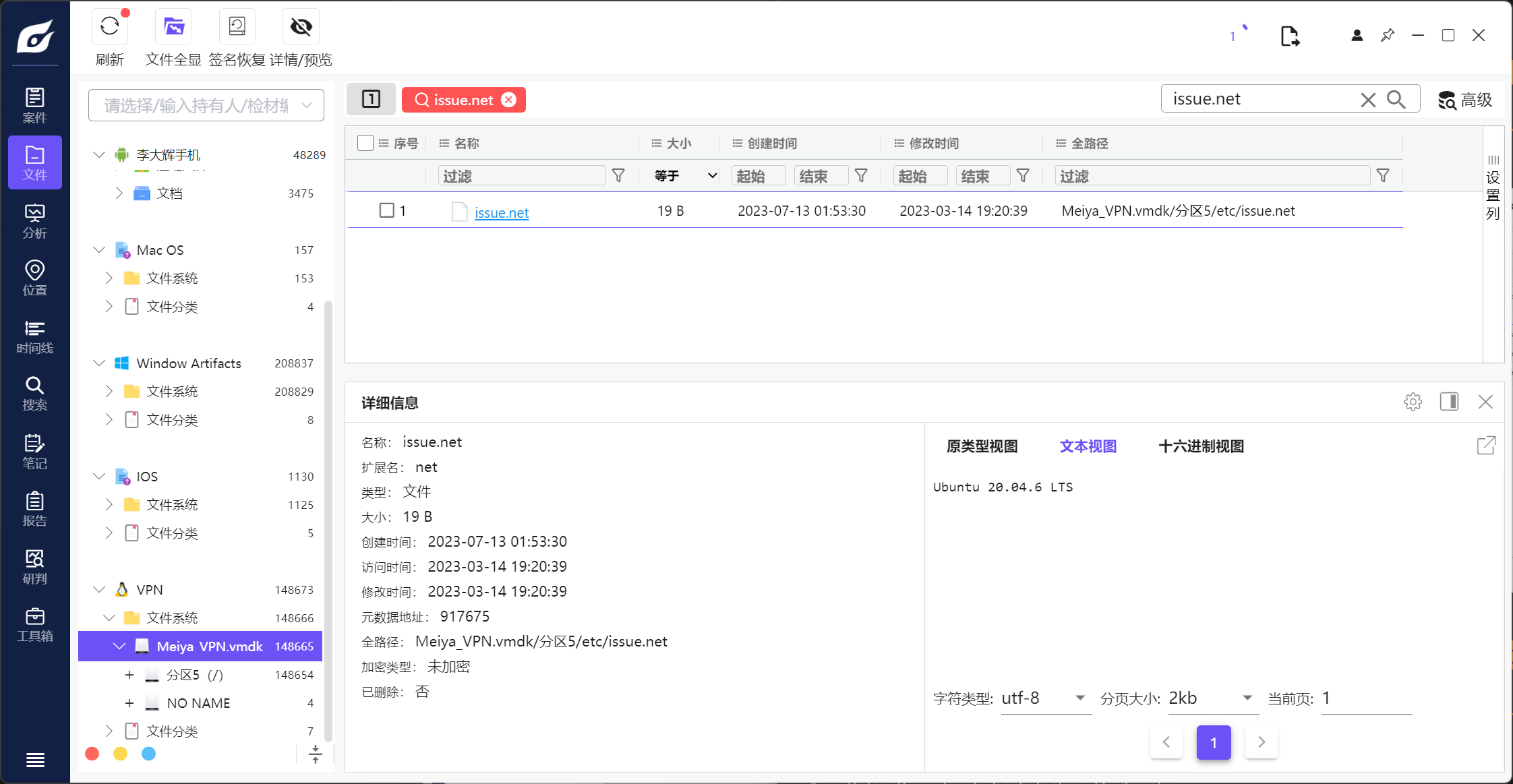
Task: Expand the 分区5 (/) partition node
Action: (129, 675)
